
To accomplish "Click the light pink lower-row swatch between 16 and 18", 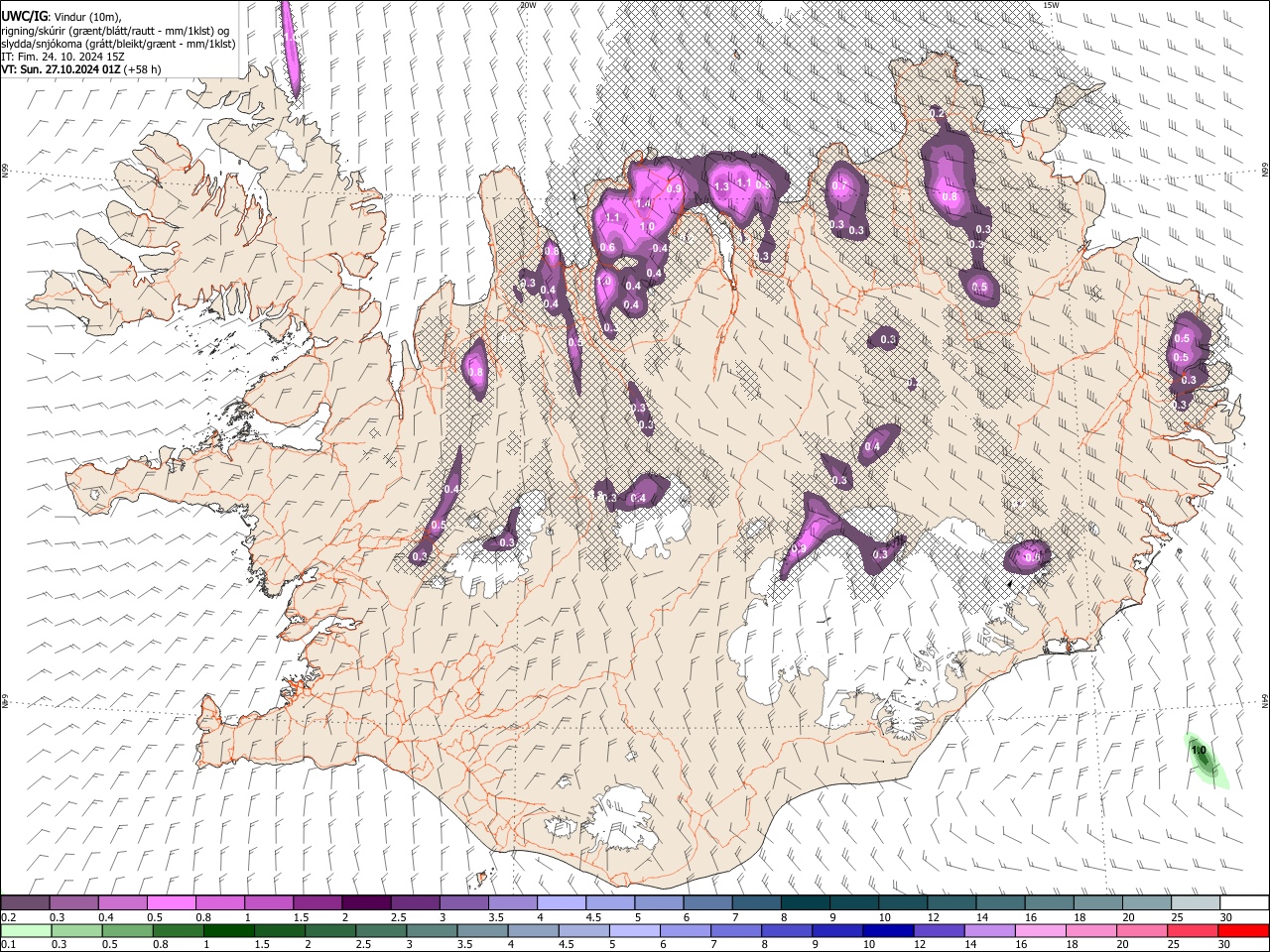I will tap(1040, 930).
